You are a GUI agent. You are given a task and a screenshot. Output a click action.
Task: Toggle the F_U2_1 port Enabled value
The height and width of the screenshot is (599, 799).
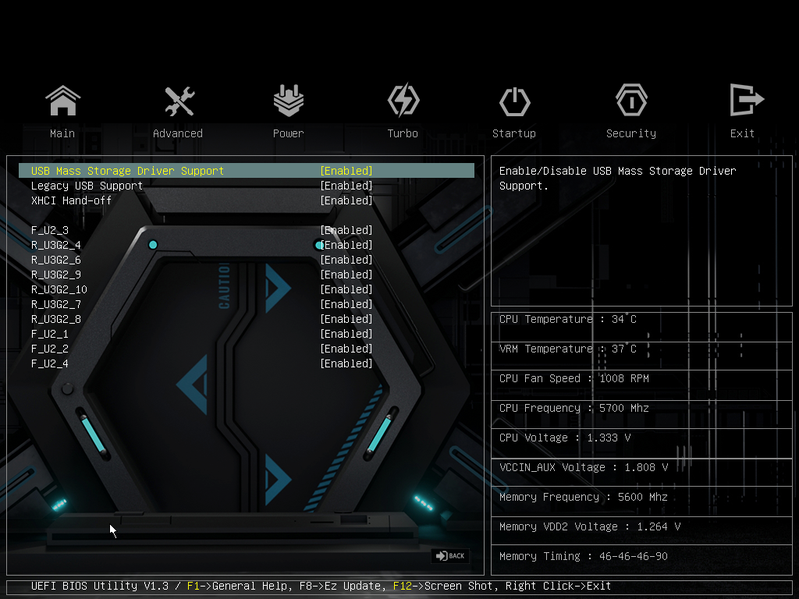tap(346, 334)
